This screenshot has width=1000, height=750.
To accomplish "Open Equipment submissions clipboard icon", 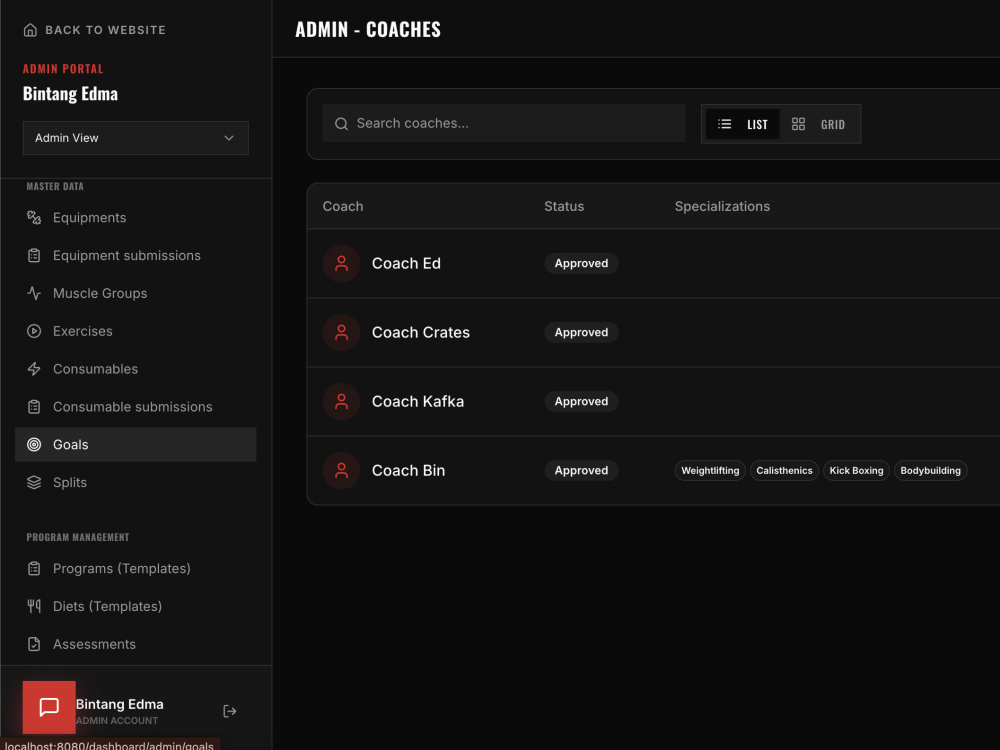I will click(34, 255).
